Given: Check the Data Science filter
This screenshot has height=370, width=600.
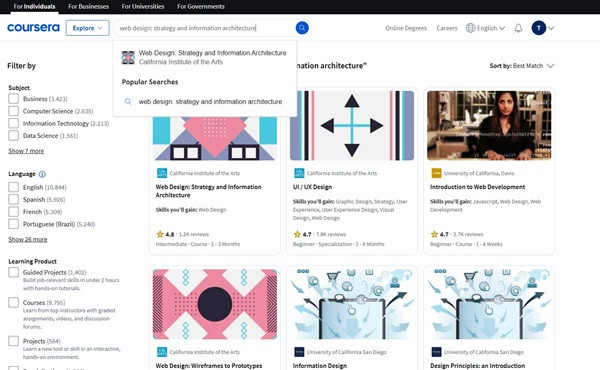Looking at the screenshot, I should [x=13, y=135].
